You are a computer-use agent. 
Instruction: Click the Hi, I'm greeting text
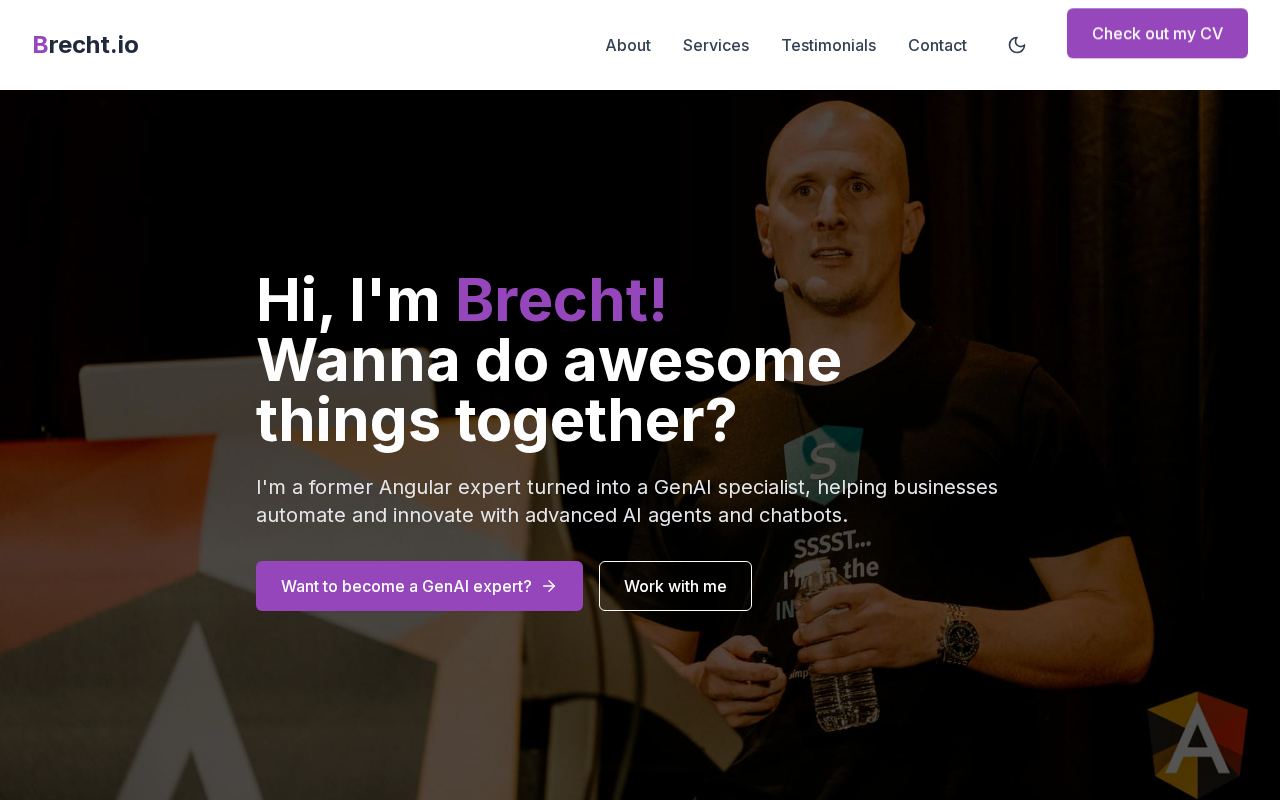click(x=348, y=299)
